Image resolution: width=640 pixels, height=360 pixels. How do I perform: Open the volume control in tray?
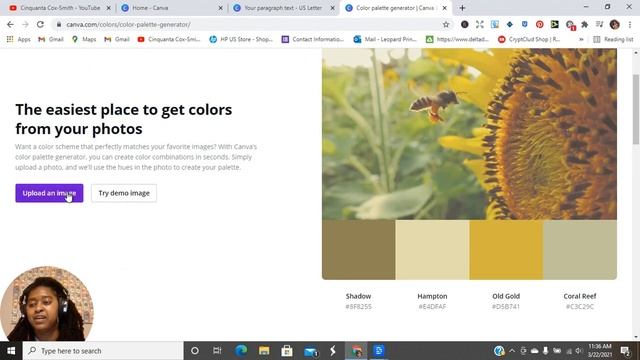tap(579, 351)
